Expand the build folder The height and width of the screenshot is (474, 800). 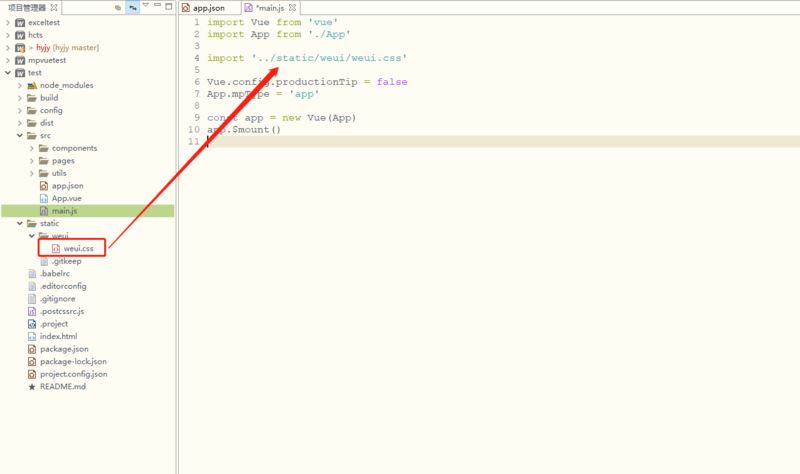click(x=20, y=98)
